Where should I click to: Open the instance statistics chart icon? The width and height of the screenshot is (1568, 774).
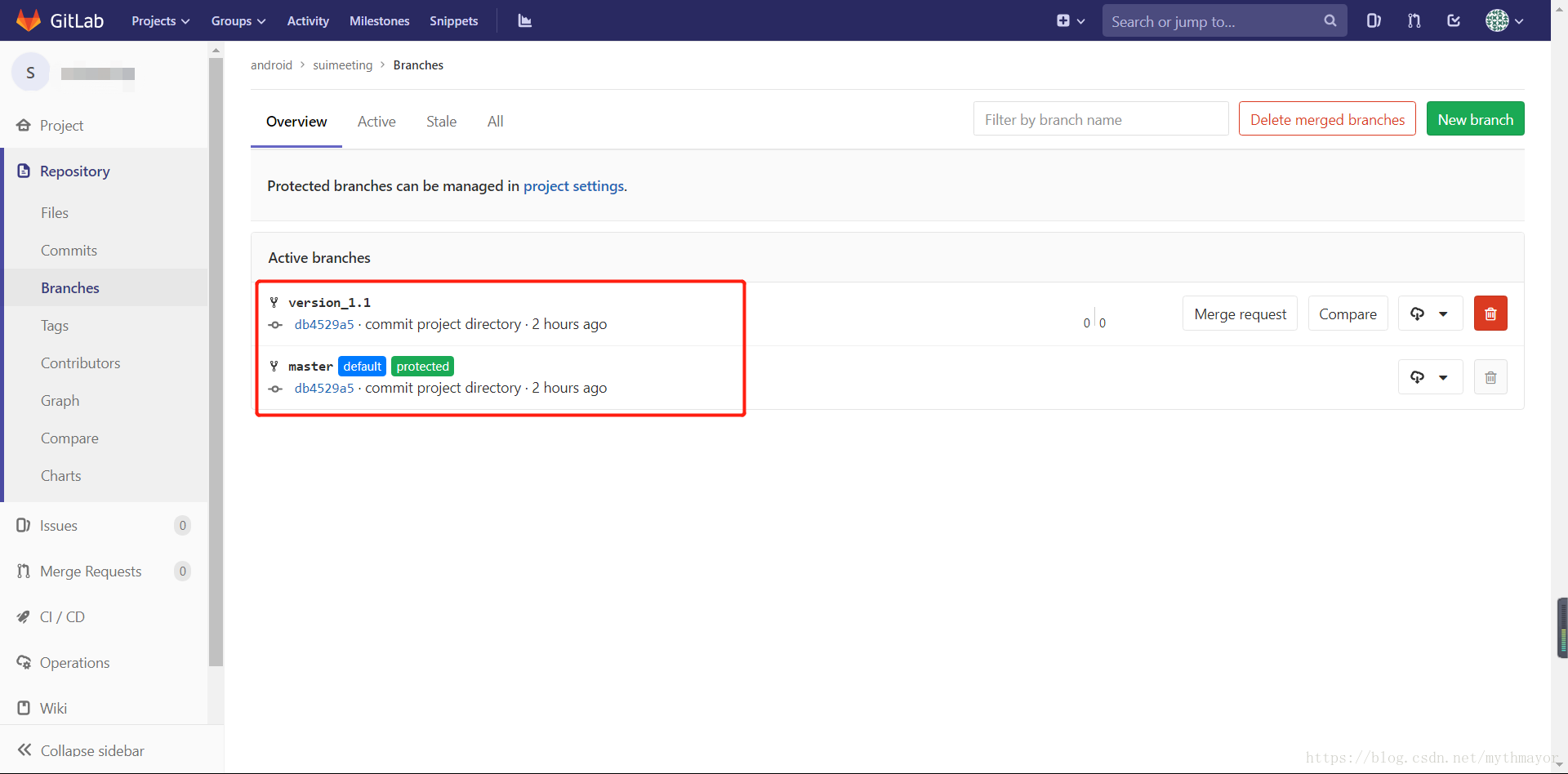(x=524, y=21)
